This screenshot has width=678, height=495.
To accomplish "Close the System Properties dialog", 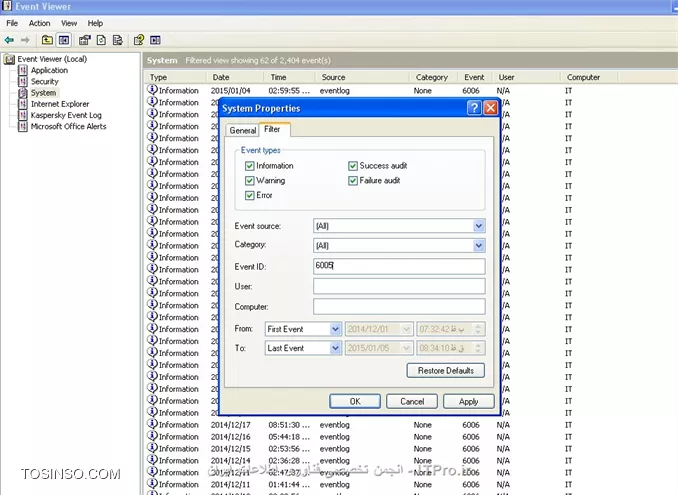I will click(491, 108).
